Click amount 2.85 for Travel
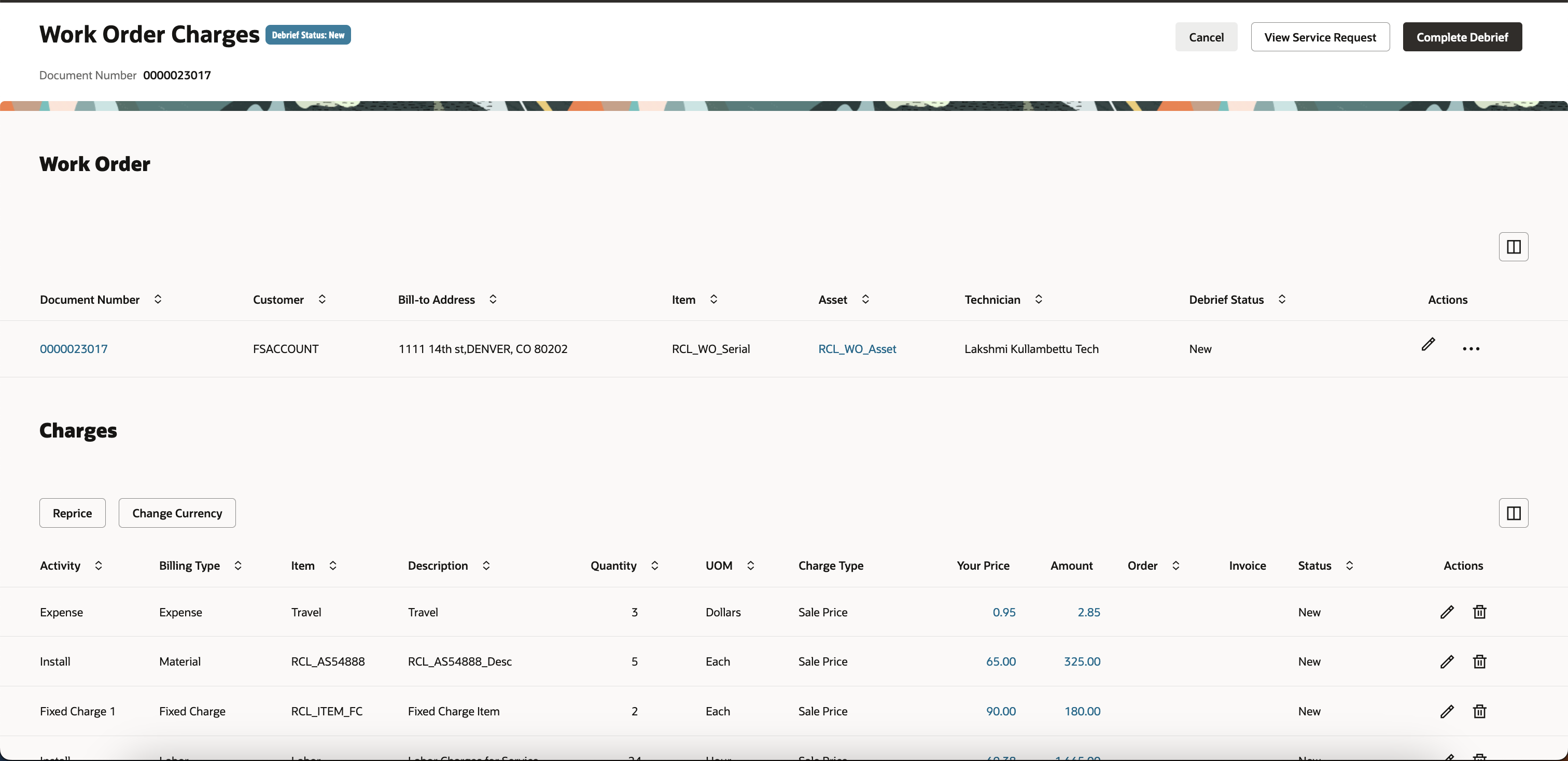The height and width of the screenshot is (761, 1568). [1088, 613]
